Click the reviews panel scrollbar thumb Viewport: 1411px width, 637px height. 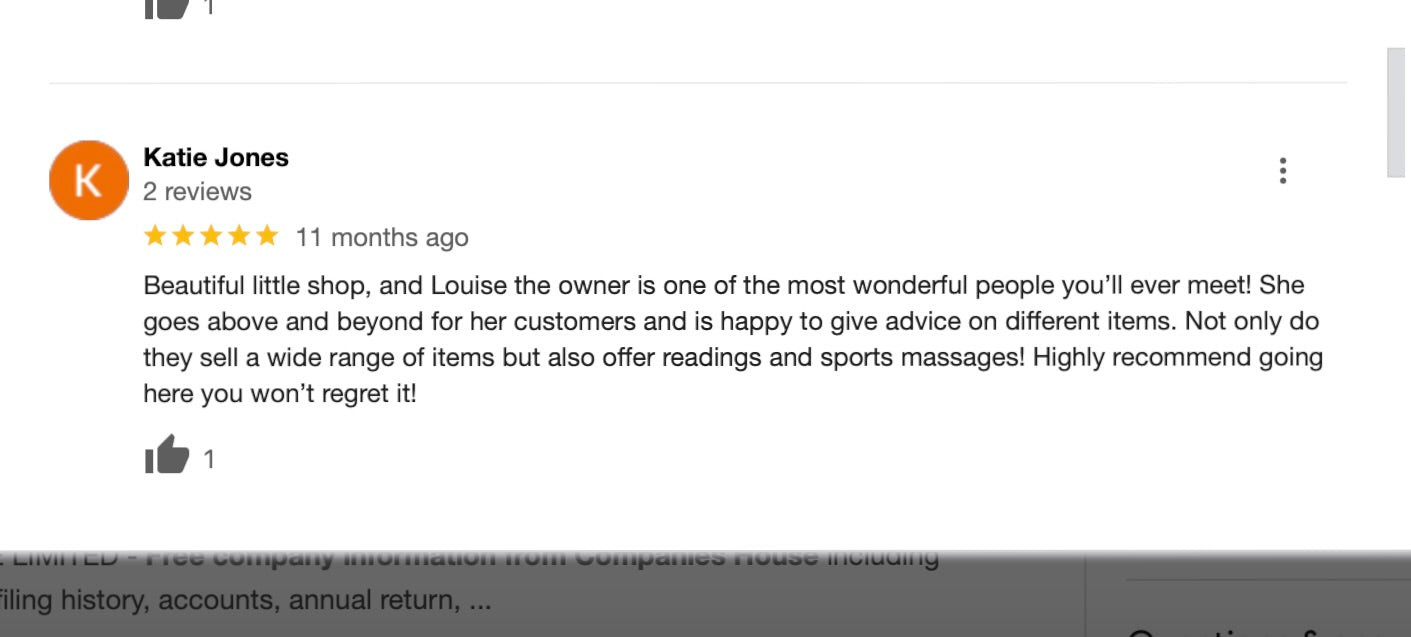(x=1397, y=112)
